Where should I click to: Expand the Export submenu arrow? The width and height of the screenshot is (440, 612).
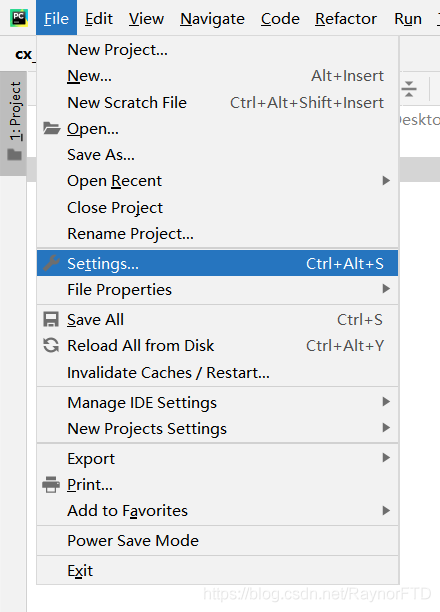[386, 458]
